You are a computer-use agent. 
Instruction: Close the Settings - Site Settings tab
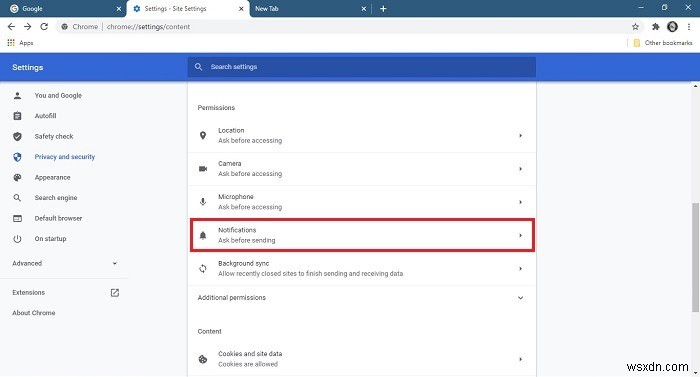[241, 8]
